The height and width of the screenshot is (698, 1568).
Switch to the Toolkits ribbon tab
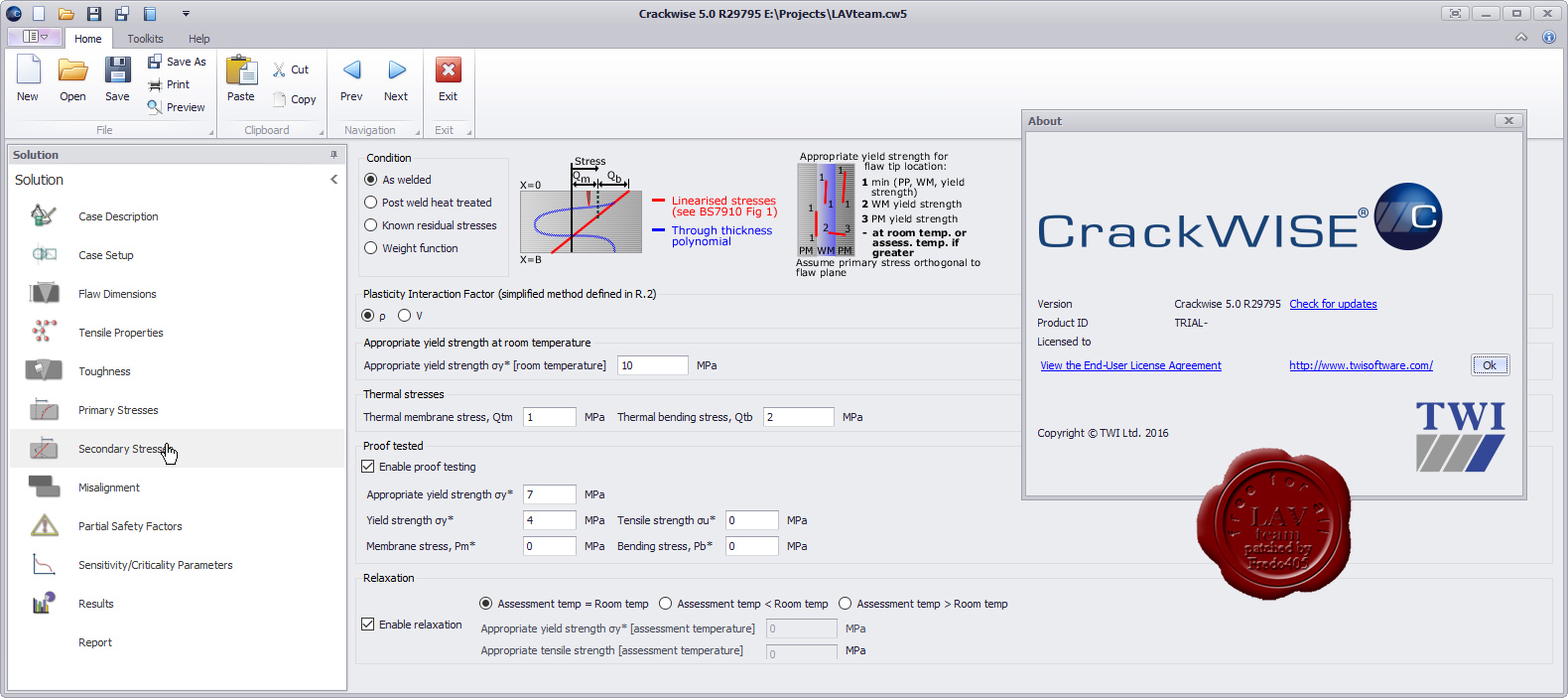[145, 39]
